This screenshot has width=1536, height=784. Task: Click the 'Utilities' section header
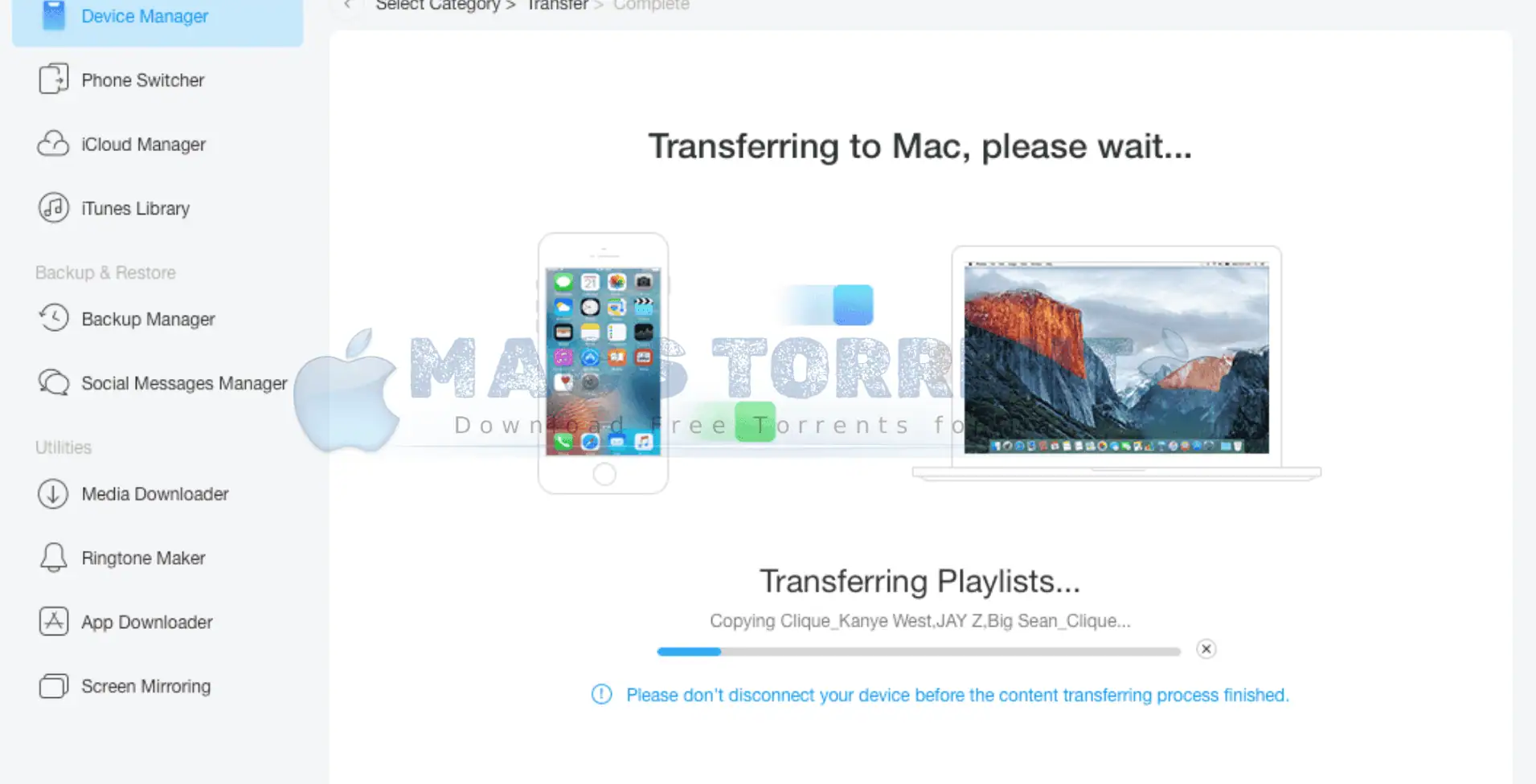point(63,447)
